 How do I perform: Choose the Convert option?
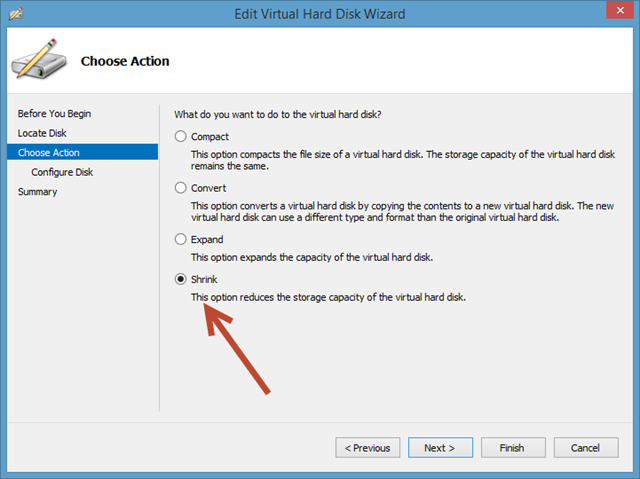[180, 187]
